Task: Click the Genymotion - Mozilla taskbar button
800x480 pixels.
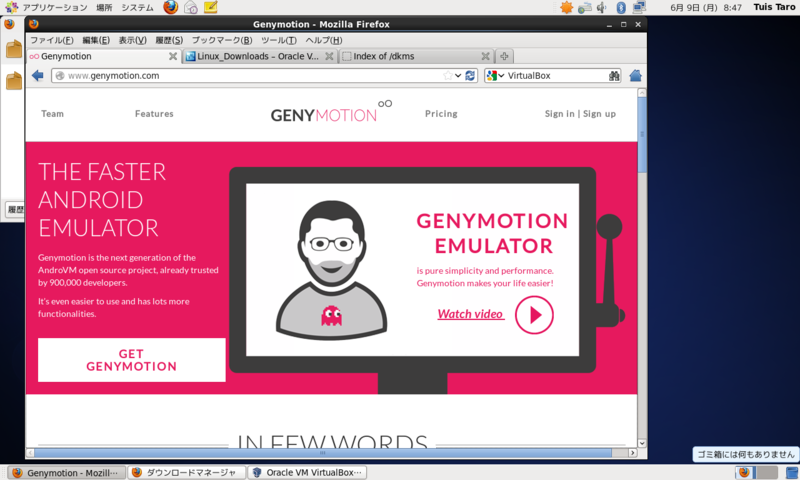Action: pos(67,472)
